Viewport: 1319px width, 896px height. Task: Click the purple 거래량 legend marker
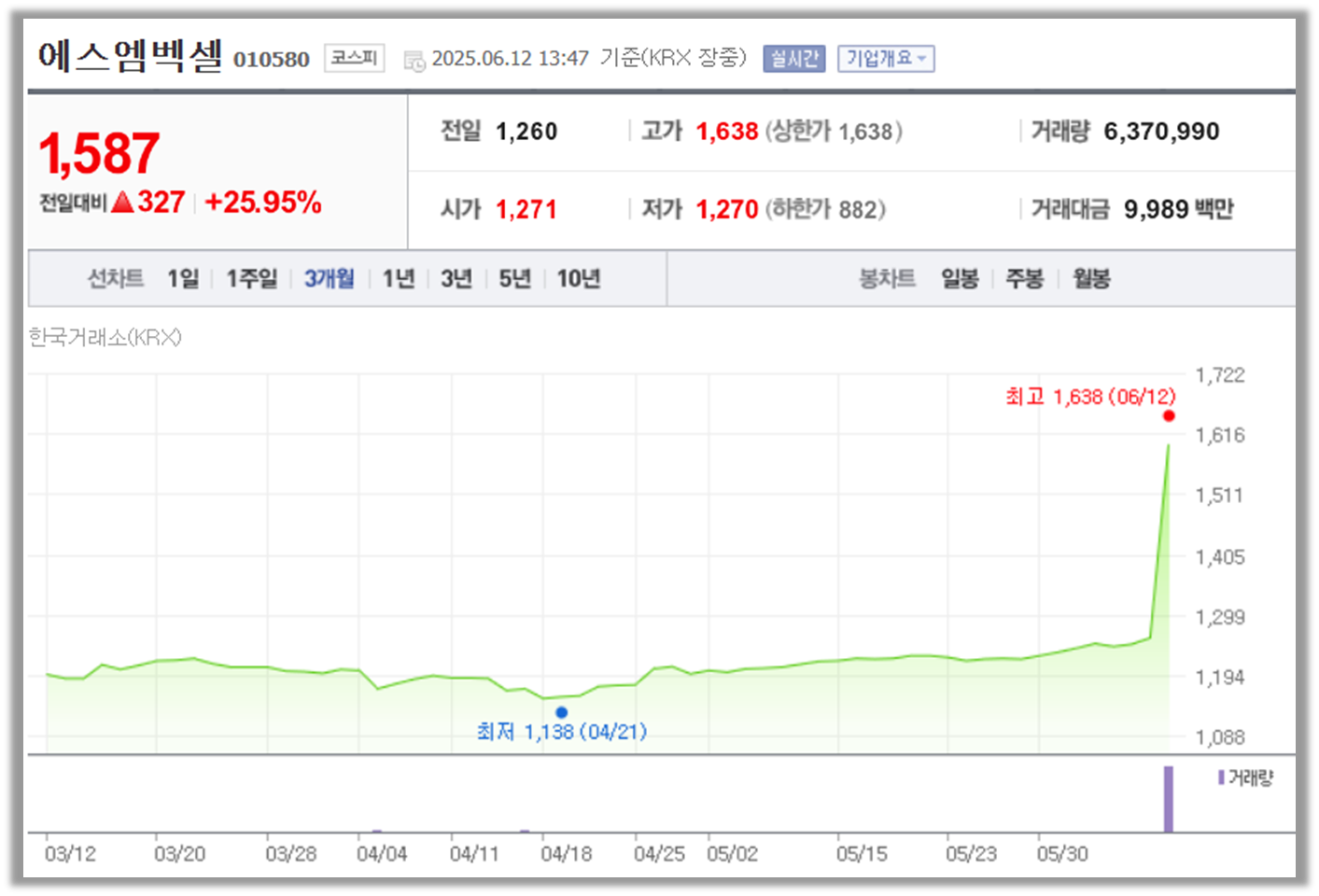1221,777
